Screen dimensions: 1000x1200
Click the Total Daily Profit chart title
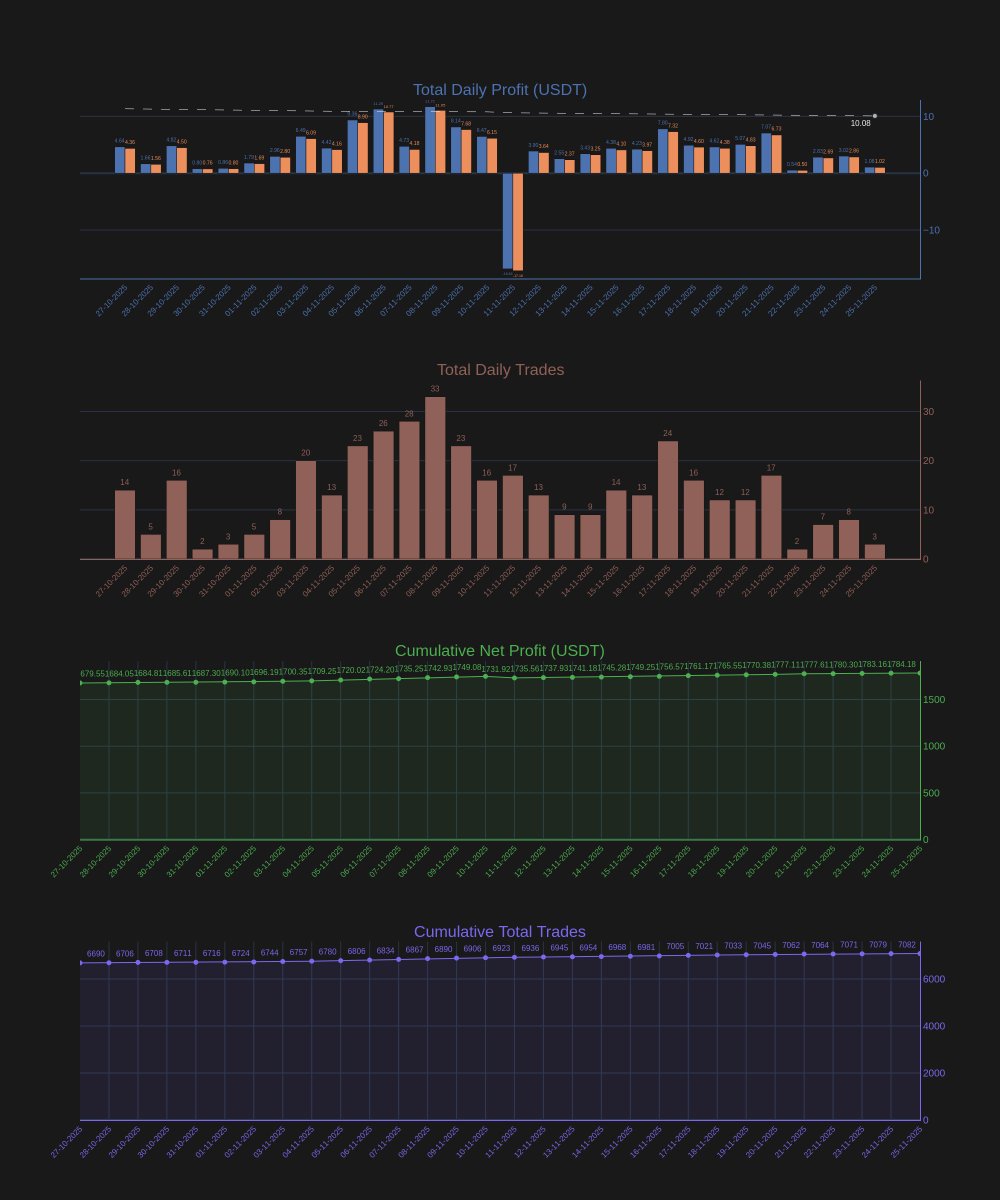[500, 89]
